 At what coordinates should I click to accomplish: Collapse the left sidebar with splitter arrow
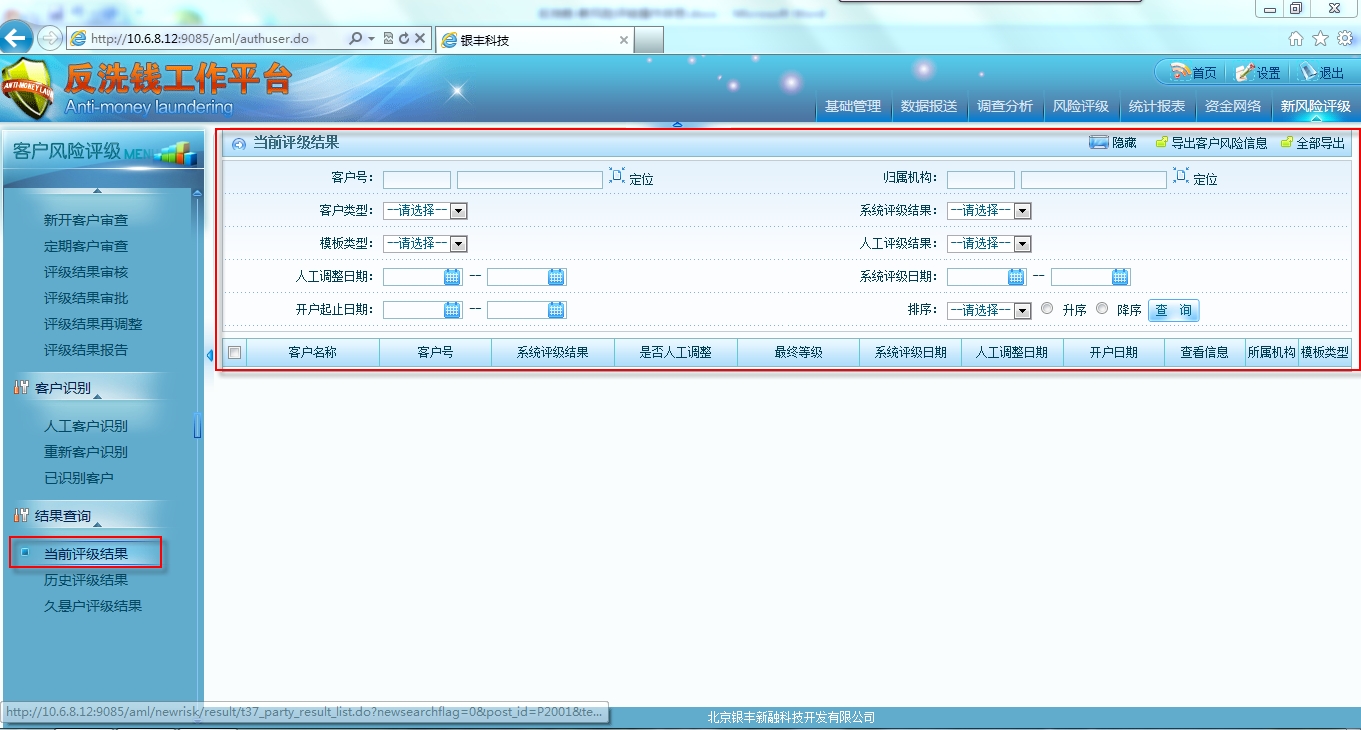210,354
